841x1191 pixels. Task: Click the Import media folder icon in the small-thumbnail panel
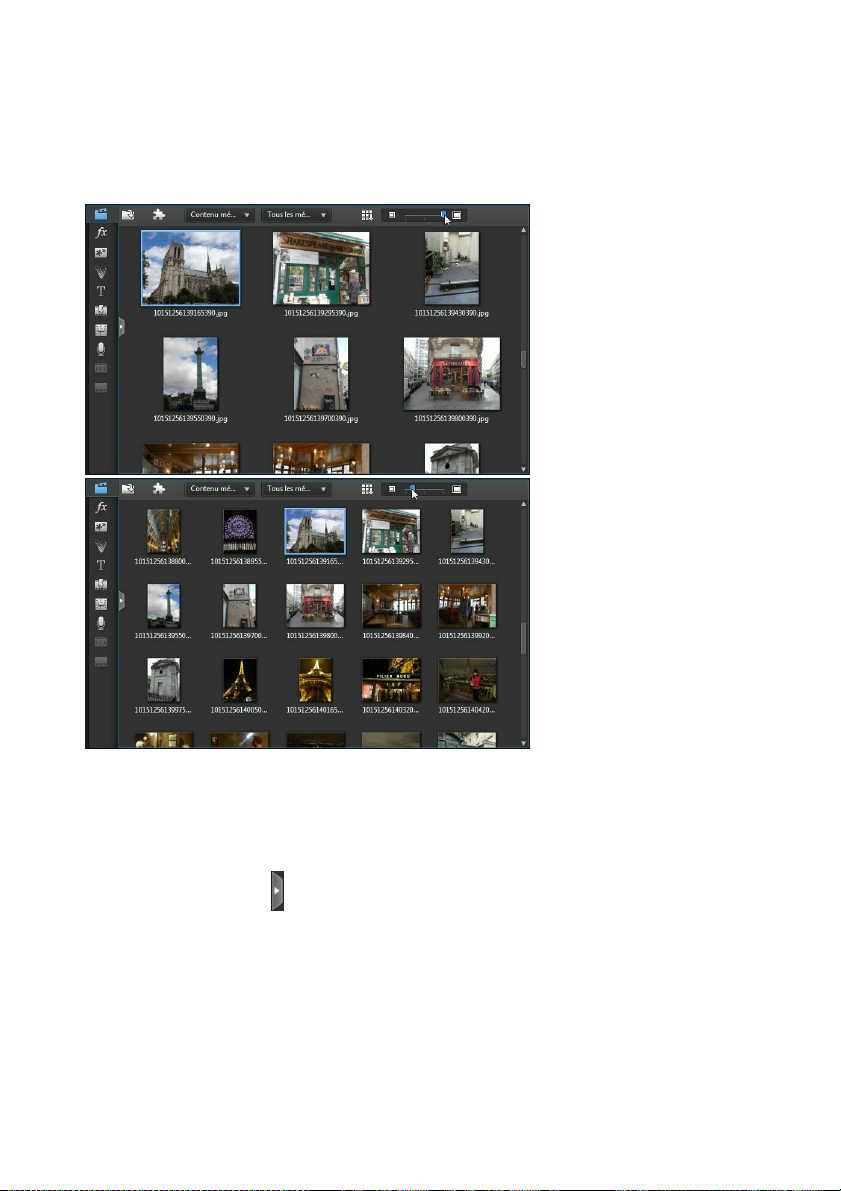pyautogui.click(x=128, y=489)
